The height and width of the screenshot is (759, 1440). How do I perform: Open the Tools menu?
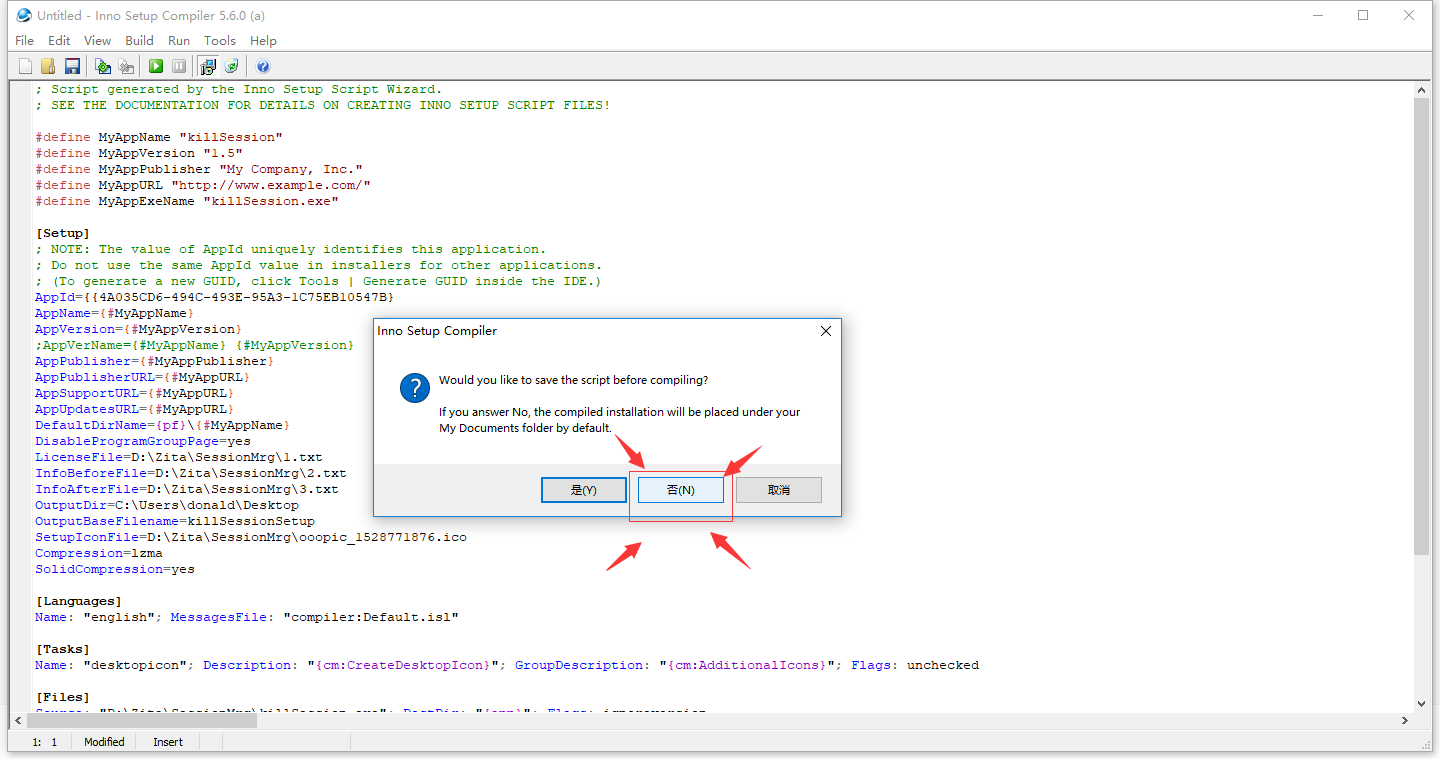pyautogui.click(x=220, y=40)
